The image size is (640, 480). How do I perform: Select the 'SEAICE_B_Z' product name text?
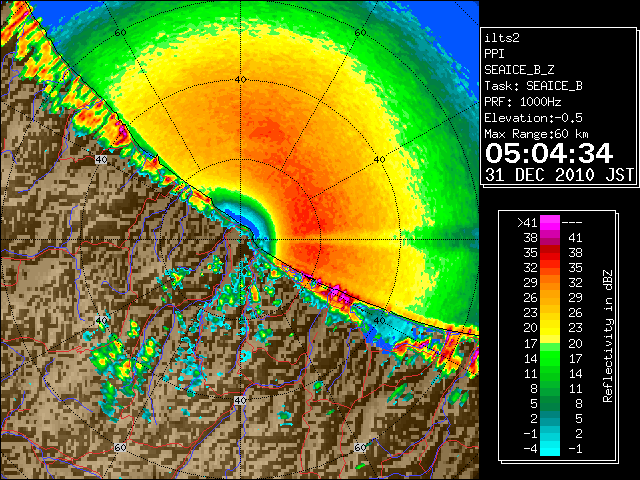pyautogui.click(x=519, y=70)
